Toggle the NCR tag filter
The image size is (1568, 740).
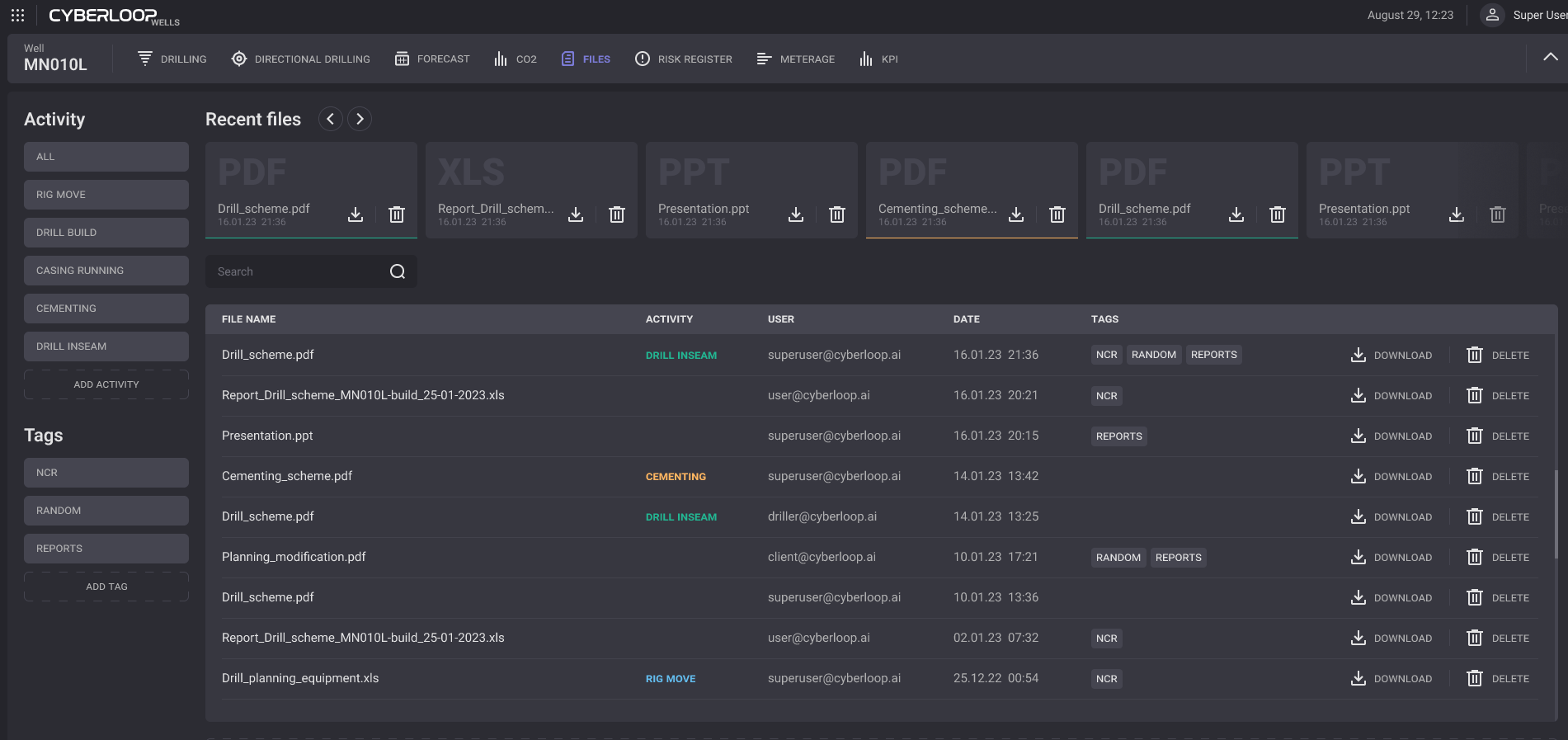[106, 473]
